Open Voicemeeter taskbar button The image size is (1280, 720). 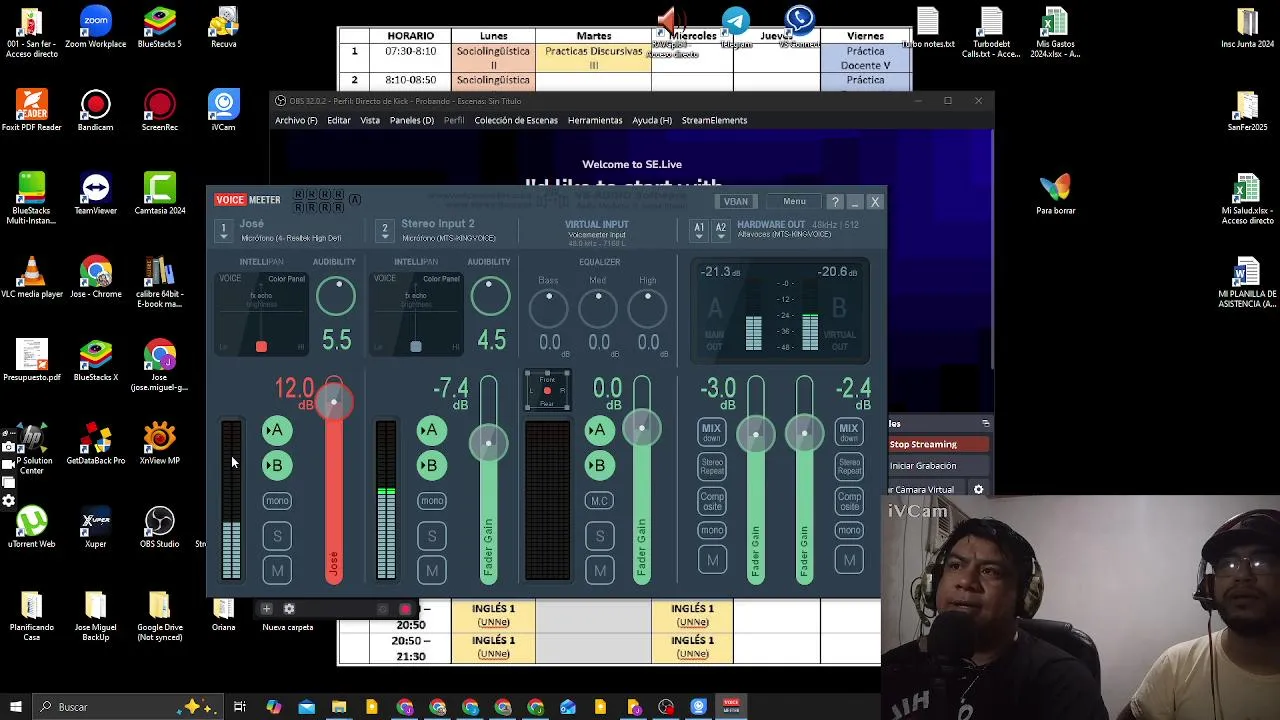(731, 707)
